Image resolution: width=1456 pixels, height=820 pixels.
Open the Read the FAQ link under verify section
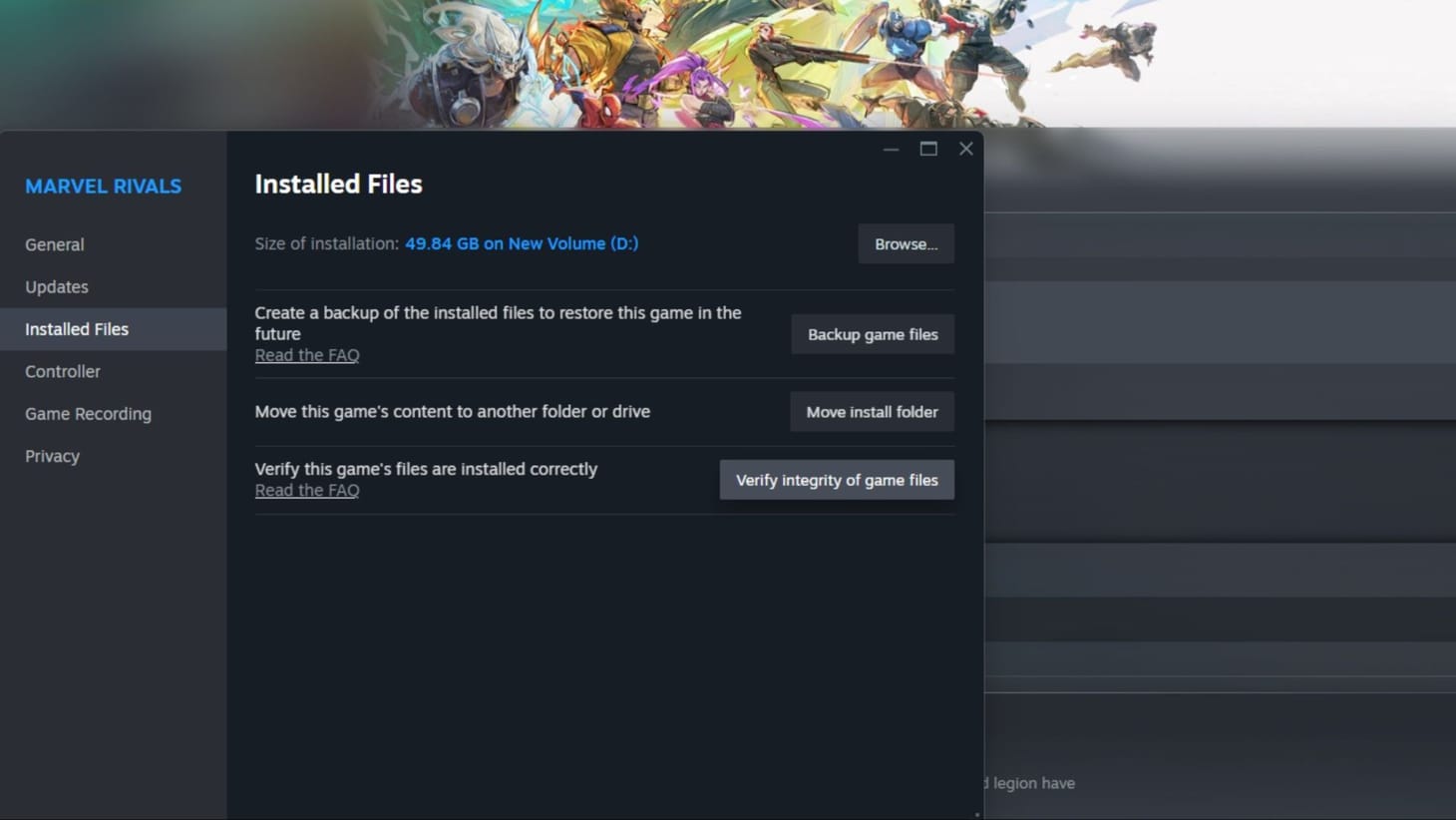307,489
